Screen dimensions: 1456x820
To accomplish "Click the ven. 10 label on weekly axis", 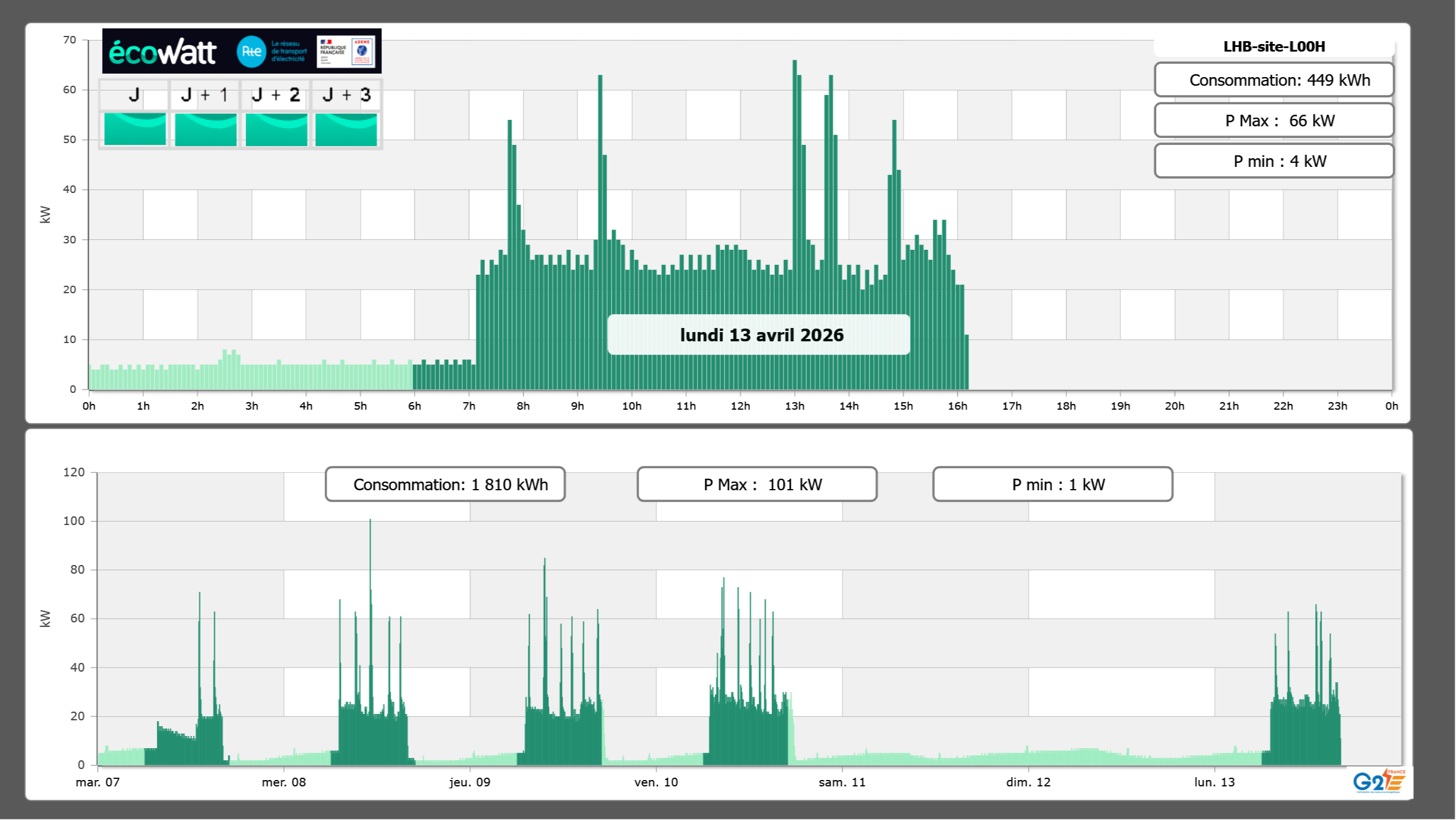I will tap(656, 782).
